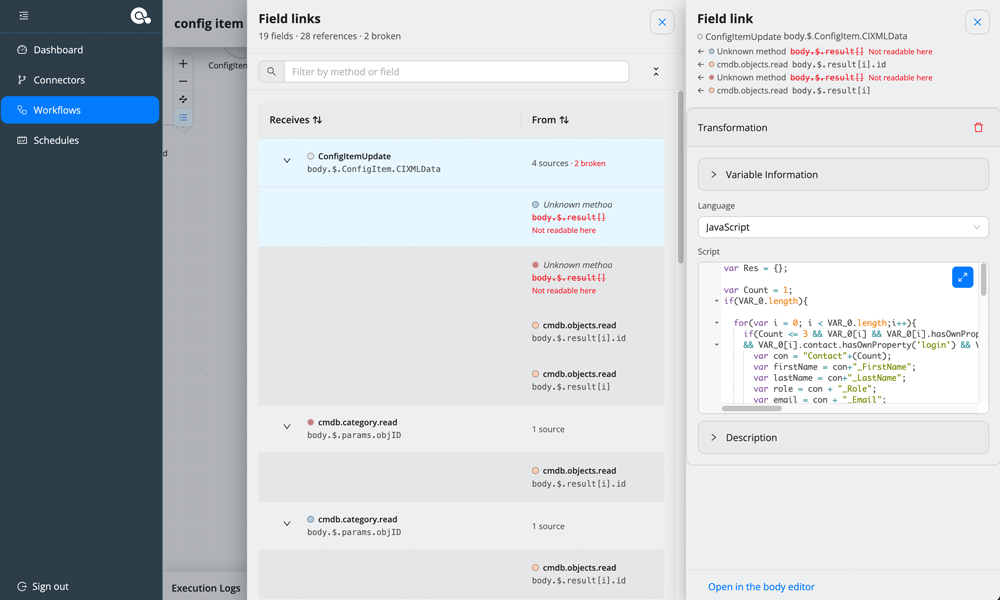Viewport: 1000px width, 600px height.
Task: Fold the if(VAR_0.length) code block
Action: (x=716, y=301)
